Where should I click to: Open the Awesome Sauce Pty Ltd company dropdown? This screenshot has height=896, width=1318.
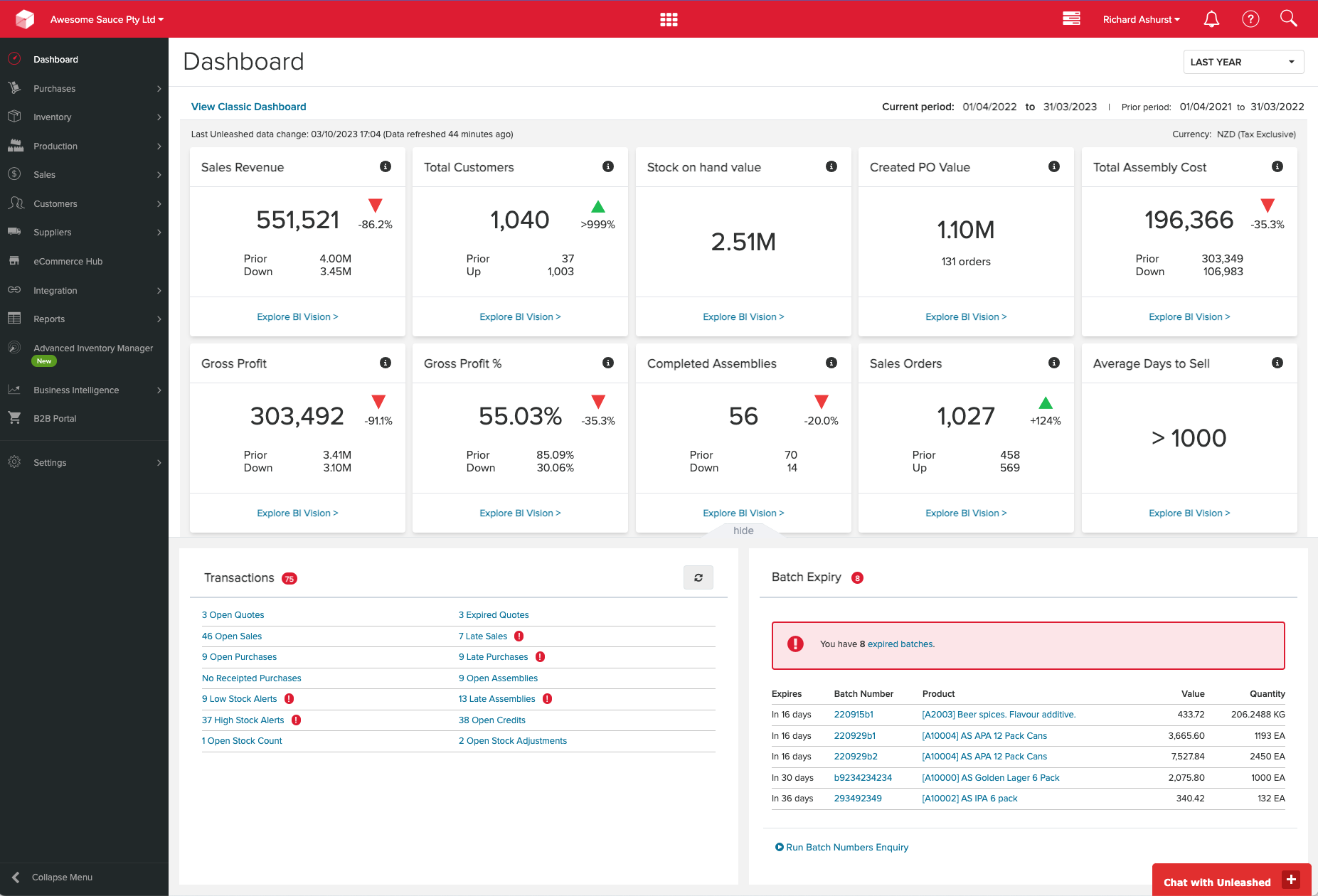click(x=107, y=19)
